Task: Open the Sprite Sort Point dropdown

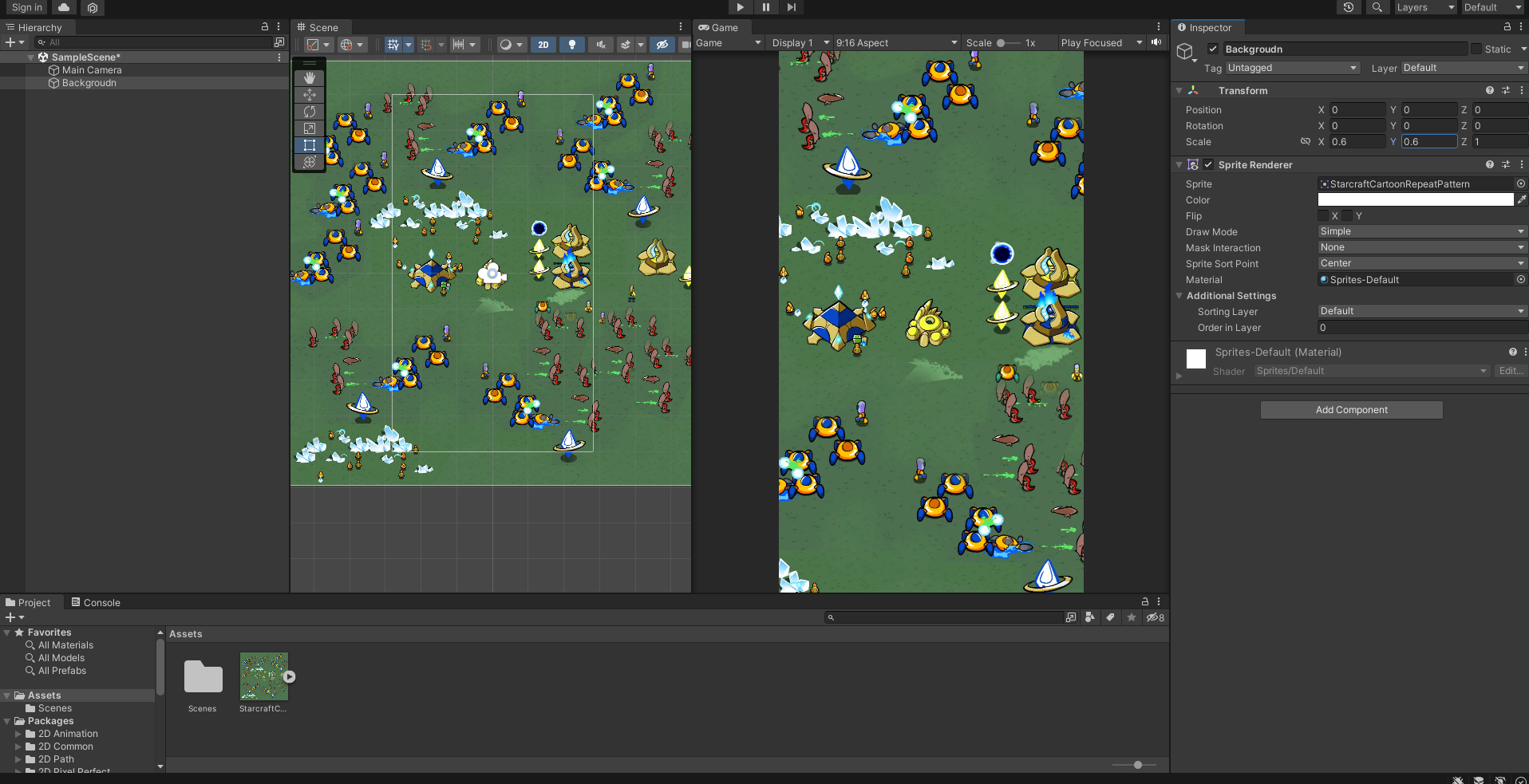Action: (x=1422, y=263)
